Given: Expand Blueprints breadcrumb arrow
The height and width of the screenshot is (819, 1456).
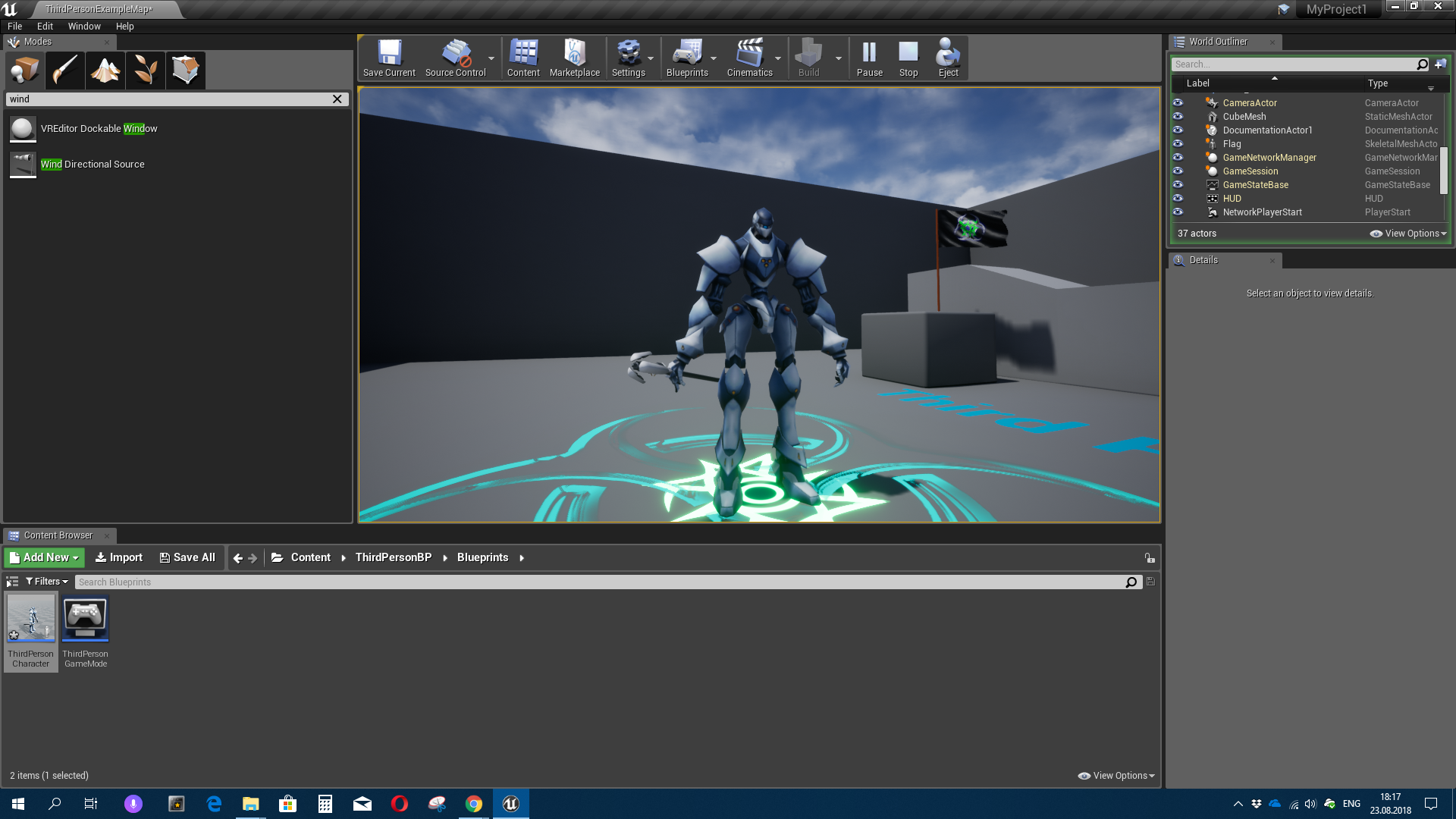Looking at the screenshot, I should (x=522, y=558).
